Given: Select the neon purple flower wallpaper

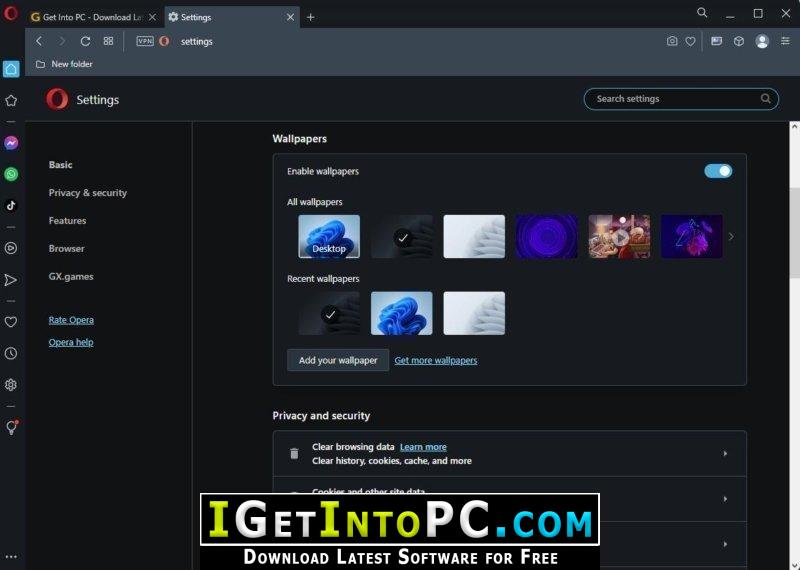Looking at the screenshot, I should (692, 237).
